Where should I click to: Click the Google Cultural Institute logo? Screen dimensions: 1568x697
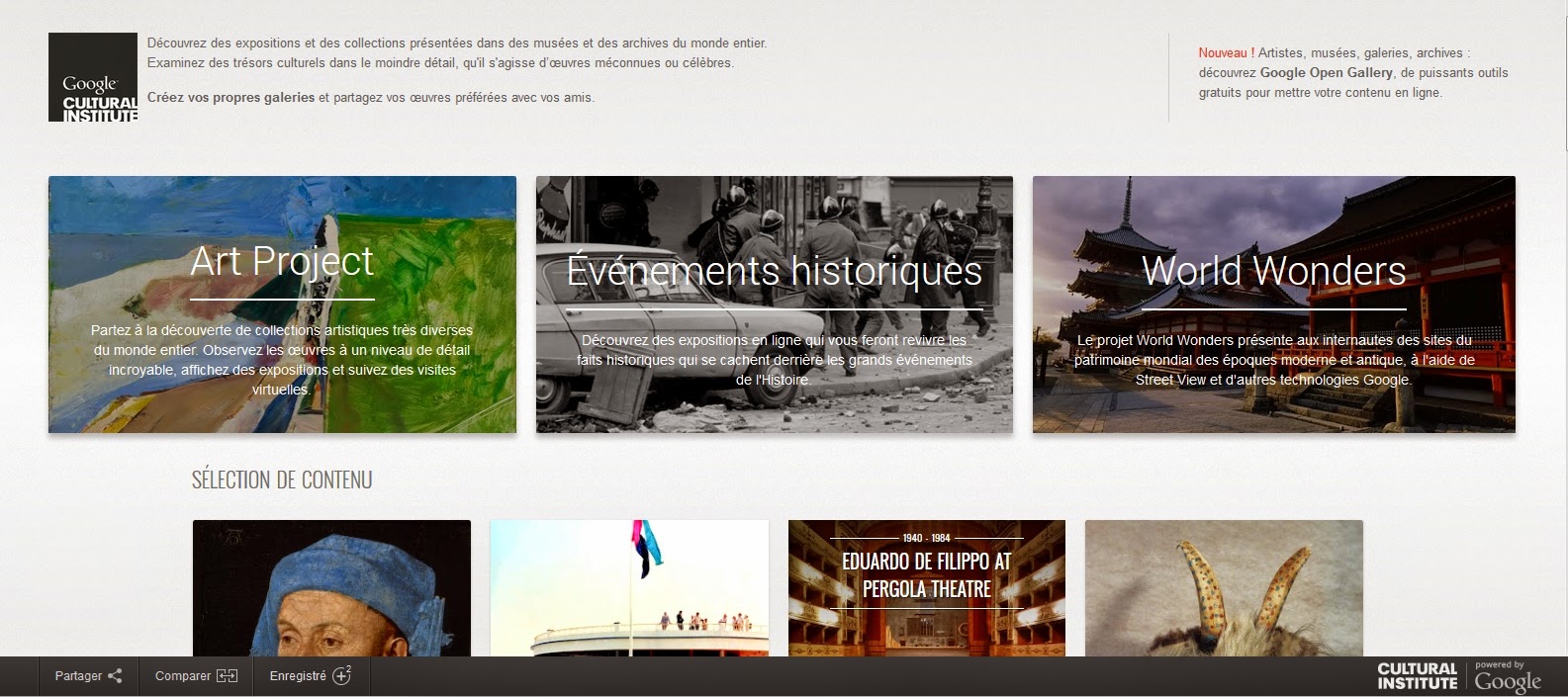[x=93, y=77]
